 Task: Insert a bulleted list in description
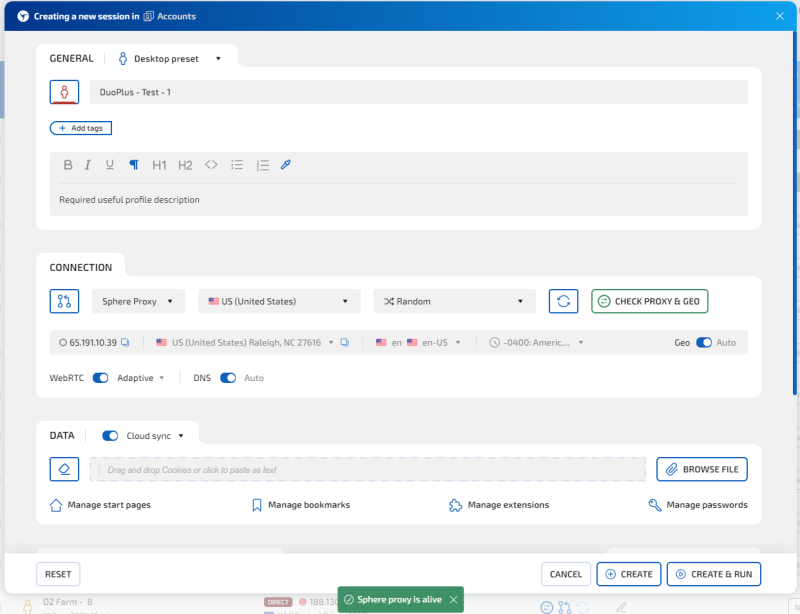coord(237,165)
